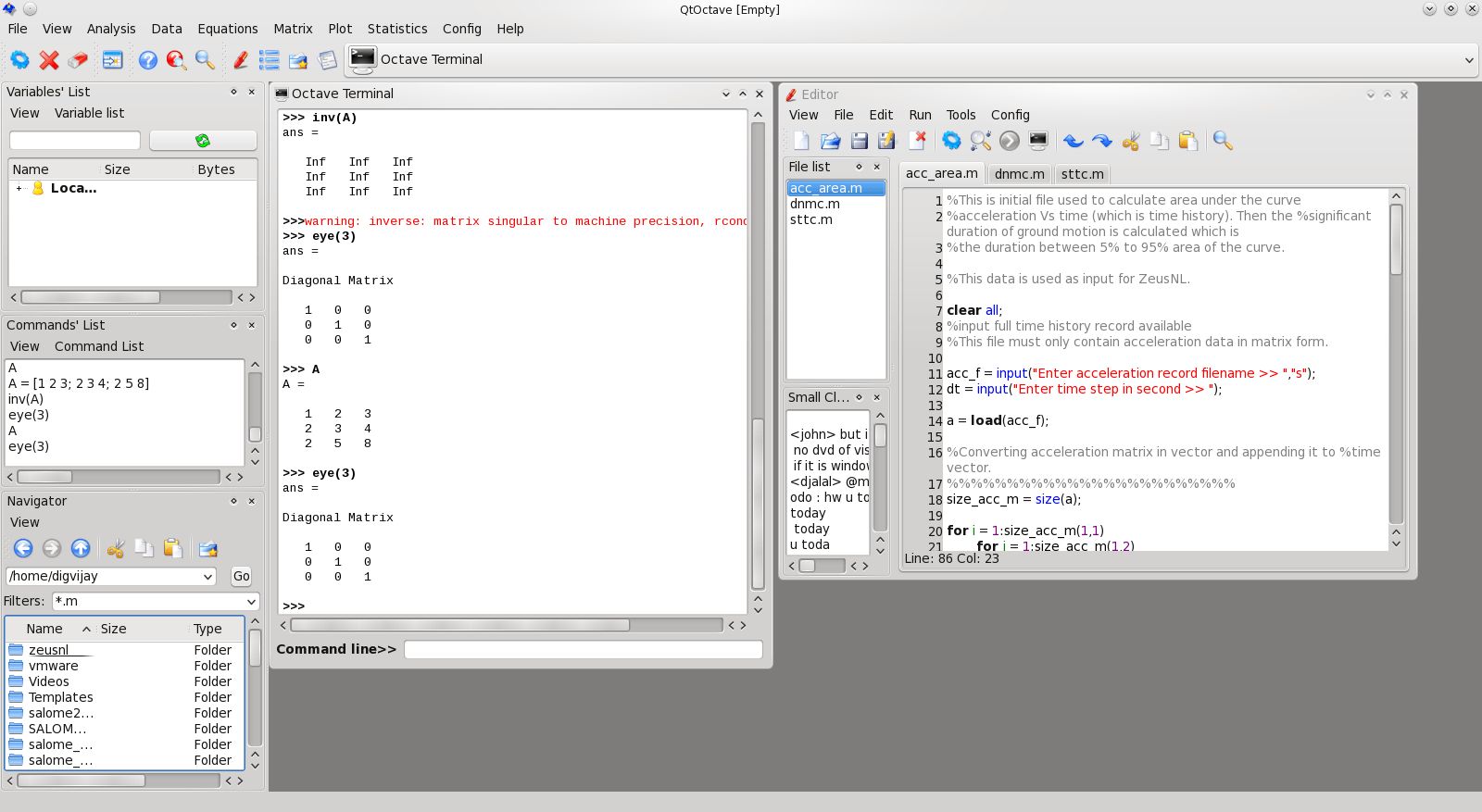Open help via the blue question mark icon
The height and width of the screenshot is (812, 1482).
(x=147, y=60)
